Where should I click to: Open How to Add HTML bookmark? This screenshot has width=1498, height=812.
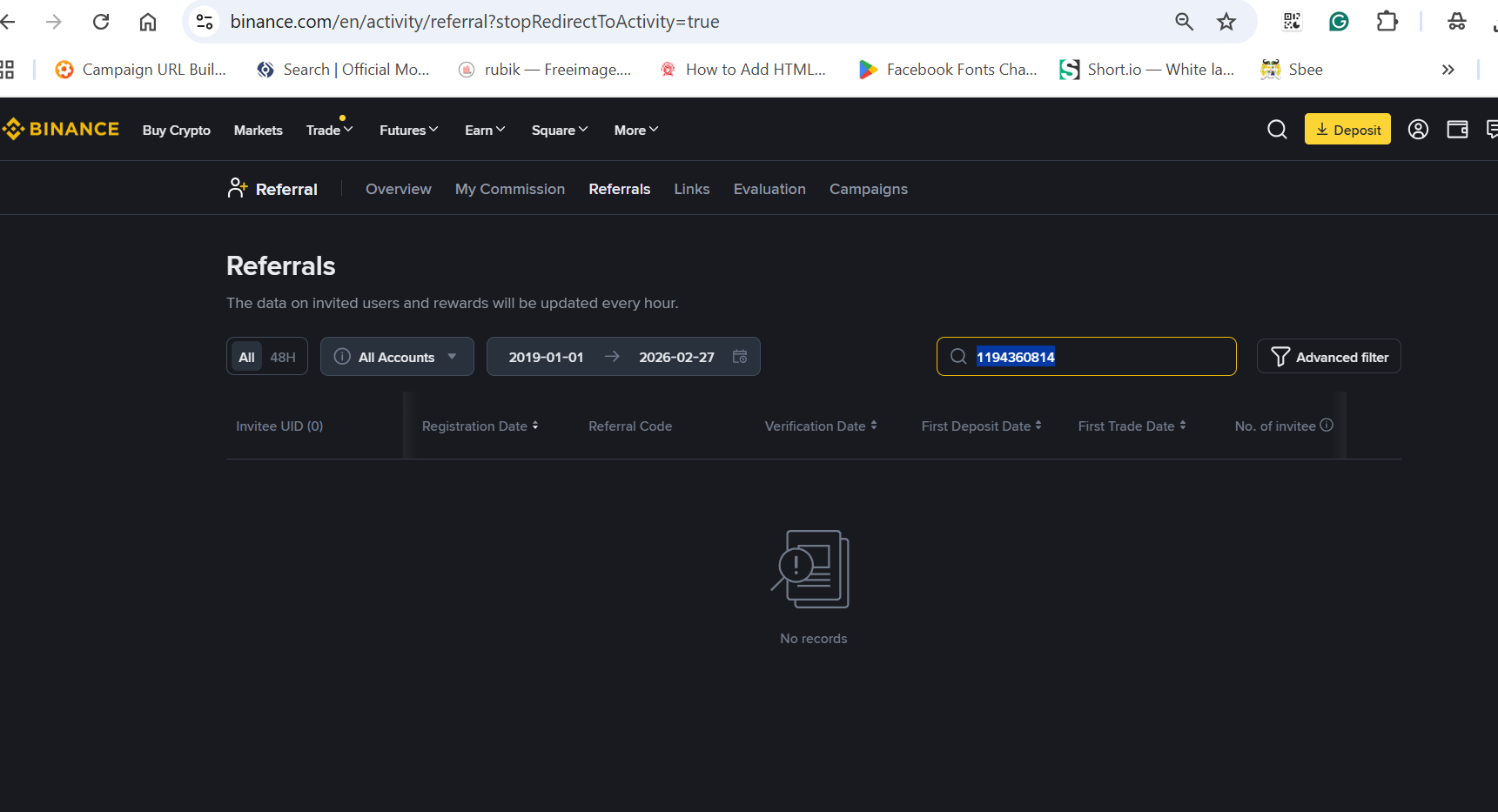tap(742, 70)
